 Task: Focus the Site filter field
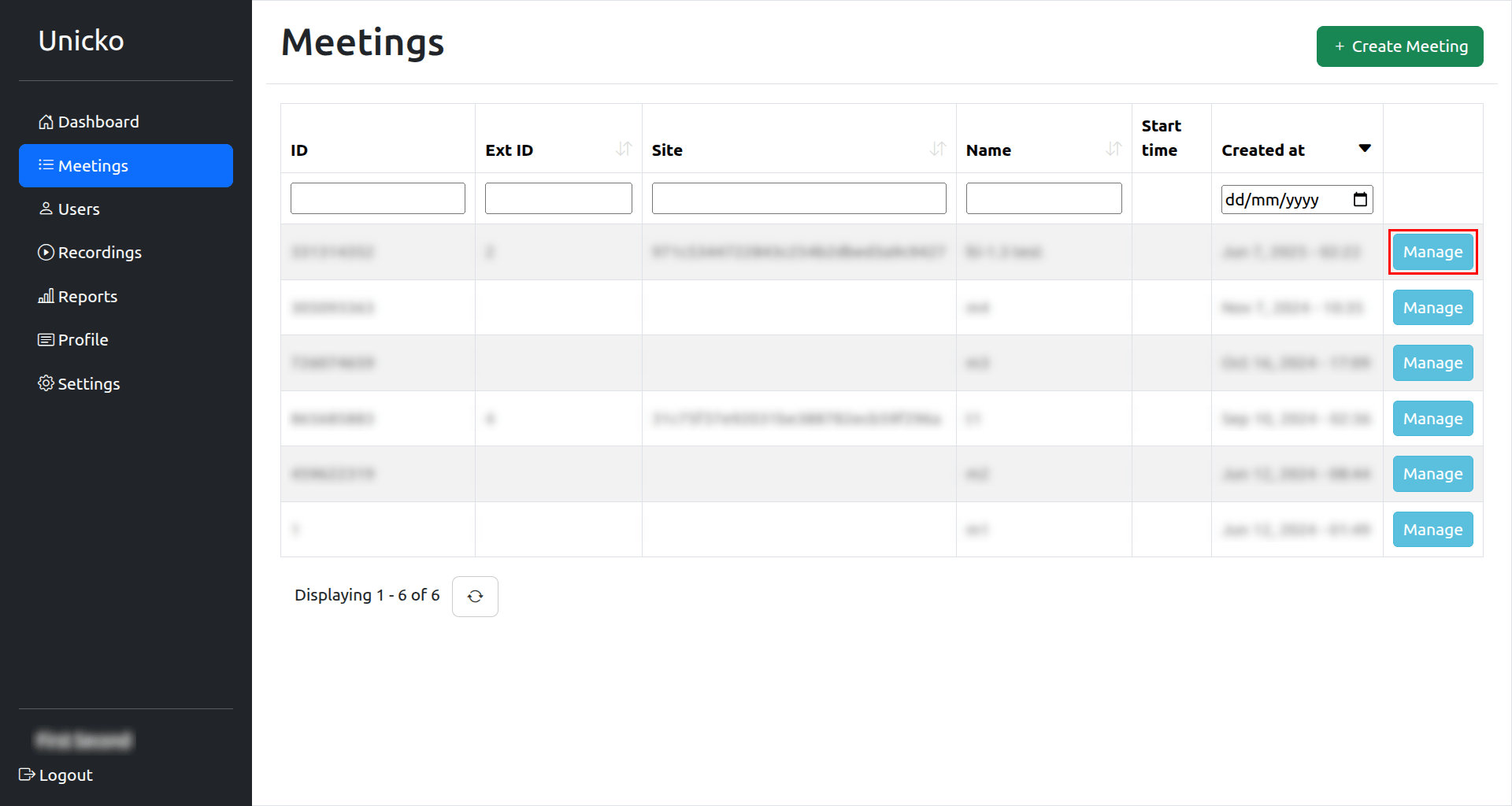[799, 198]
